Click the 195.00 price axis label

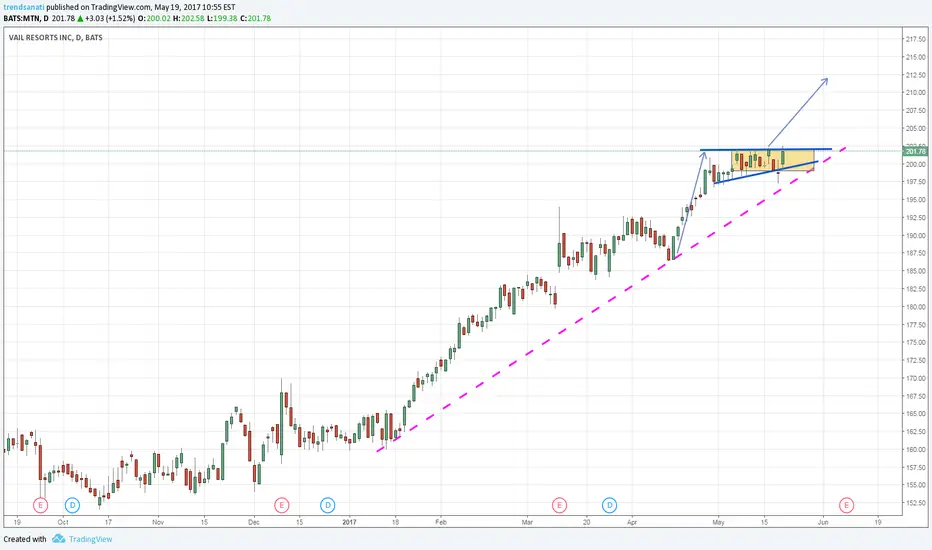coord(915,200)
